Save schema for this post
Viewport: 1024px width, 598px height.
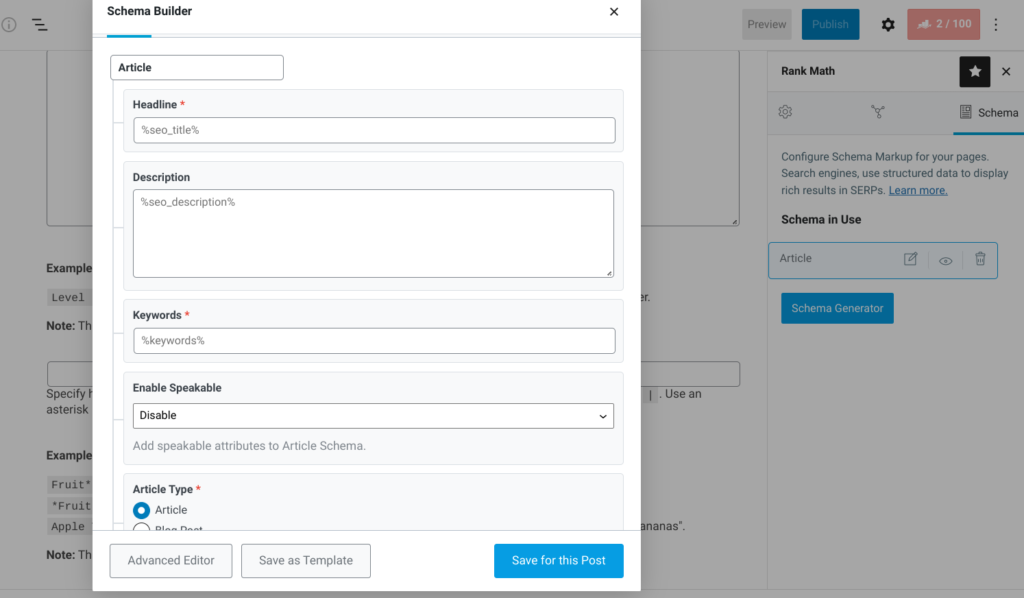pyautogui.click(x=558, y=561)
